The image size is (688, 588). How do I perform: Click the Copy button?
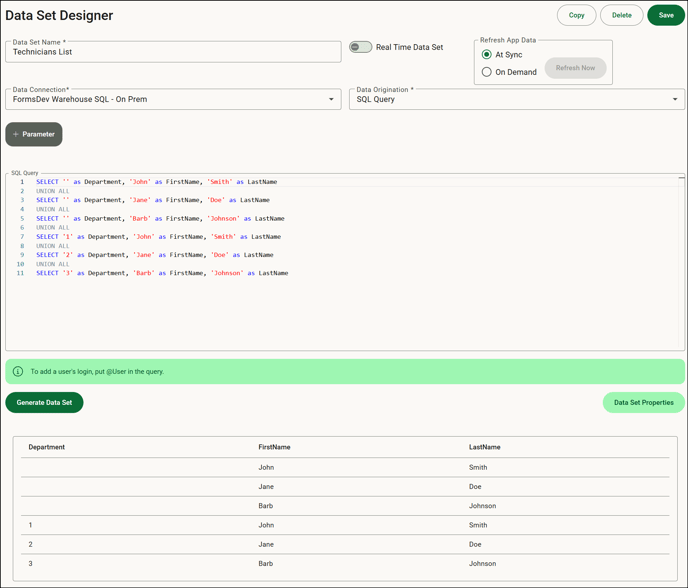[576, 15]
